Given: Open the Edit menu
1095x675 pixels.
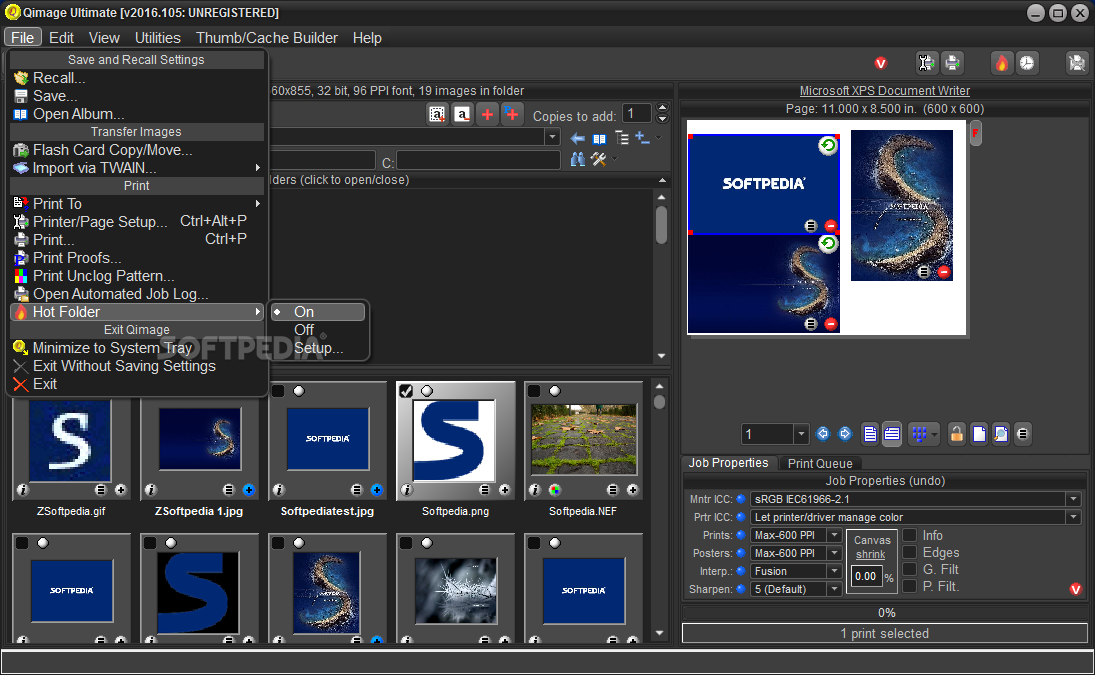Looking at the screenshot, I should [x=61, y=38].
